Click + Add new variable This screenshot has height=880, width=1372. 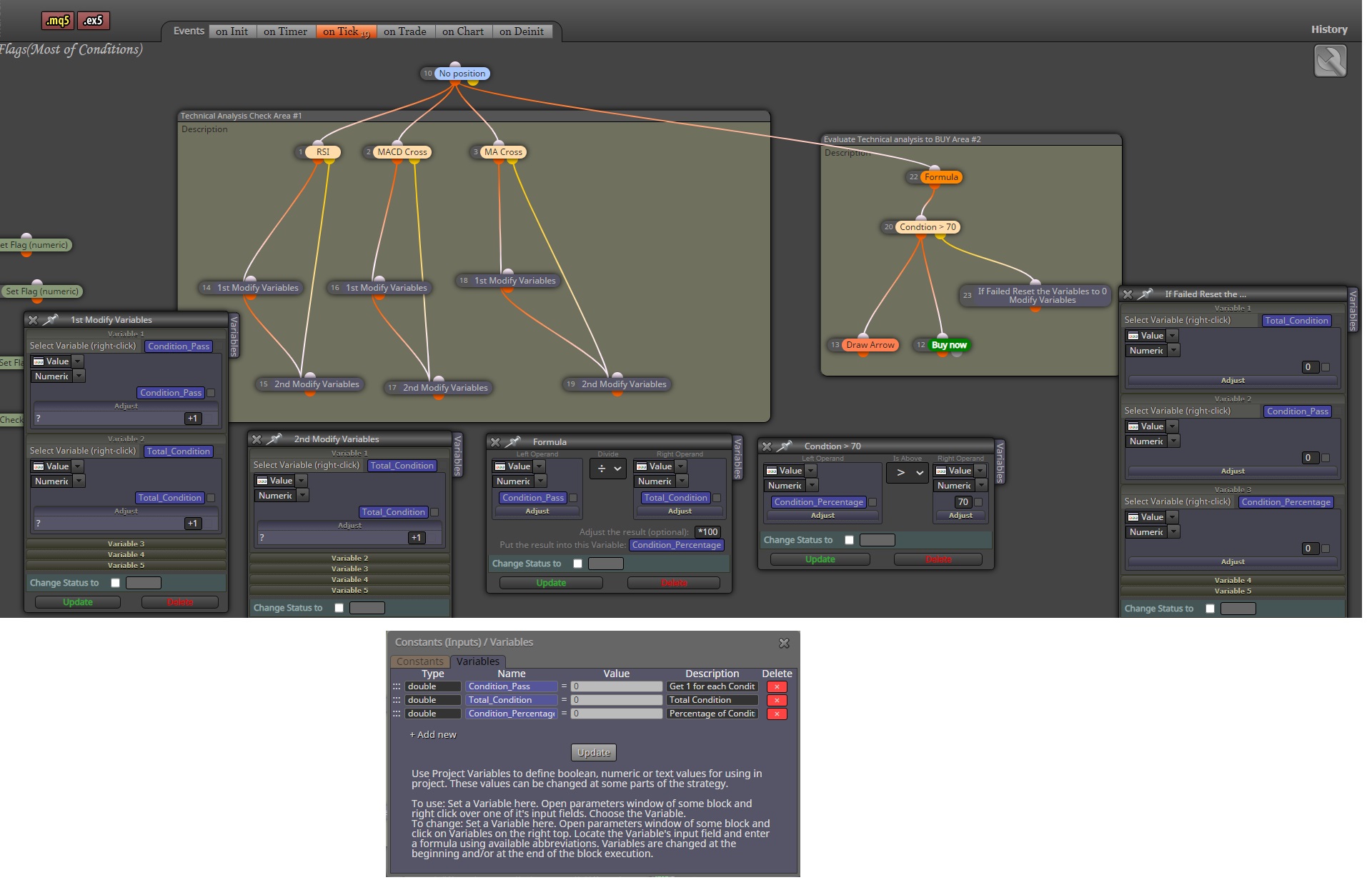pyautogui.click(x=432, y=735)
